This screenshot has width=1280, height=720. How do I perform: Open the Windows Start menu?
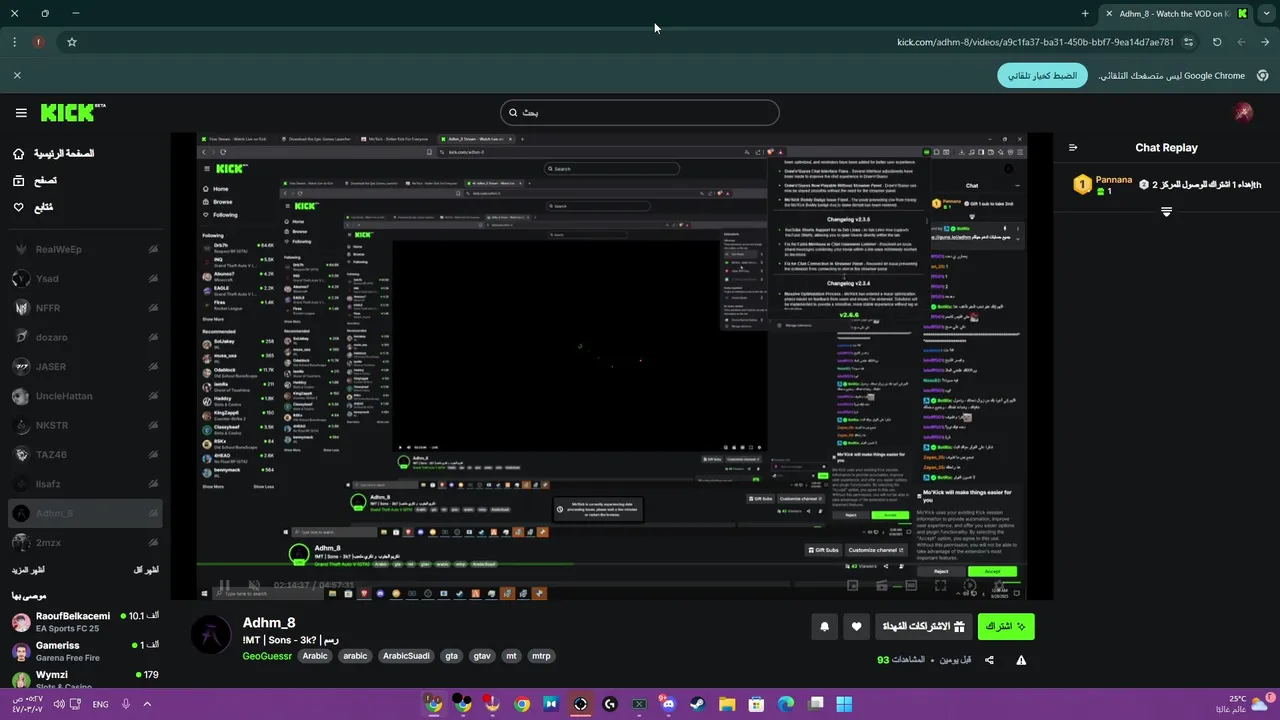coord(844,704)
